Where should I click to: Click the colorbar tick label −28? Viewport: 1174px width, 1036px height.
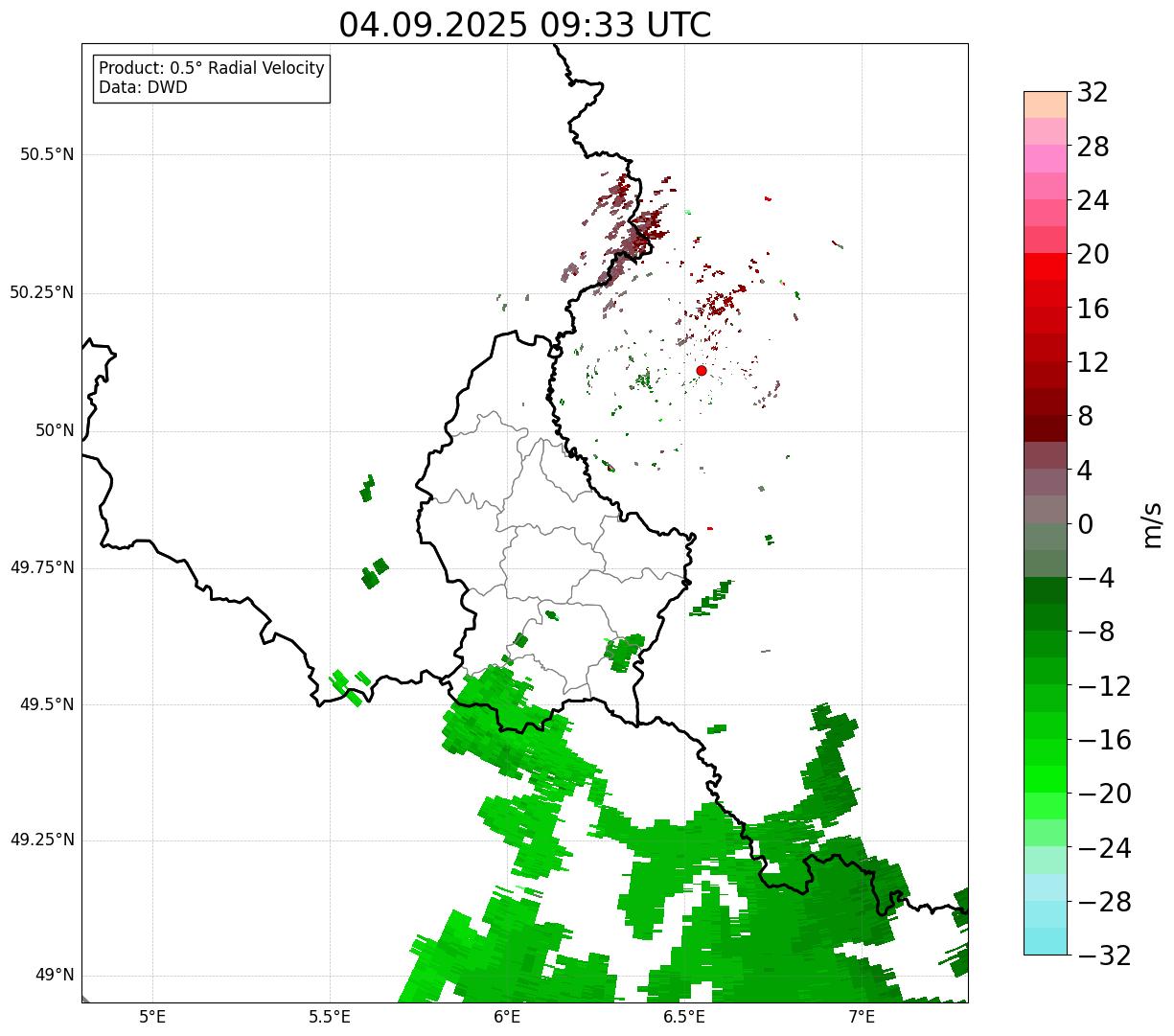pos(1103,901)
